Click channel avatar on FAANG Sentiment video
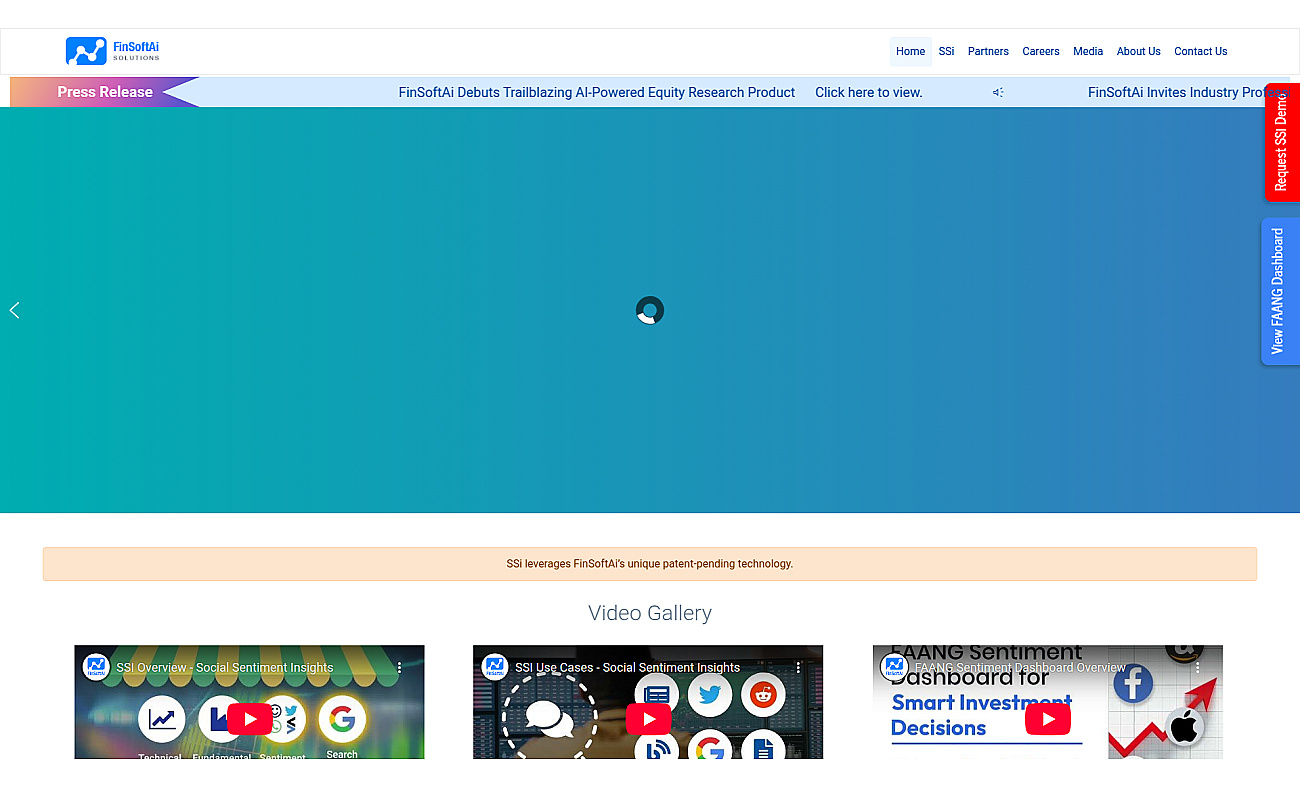Viewport: 1300px width, 788px height. click(894, 667)
